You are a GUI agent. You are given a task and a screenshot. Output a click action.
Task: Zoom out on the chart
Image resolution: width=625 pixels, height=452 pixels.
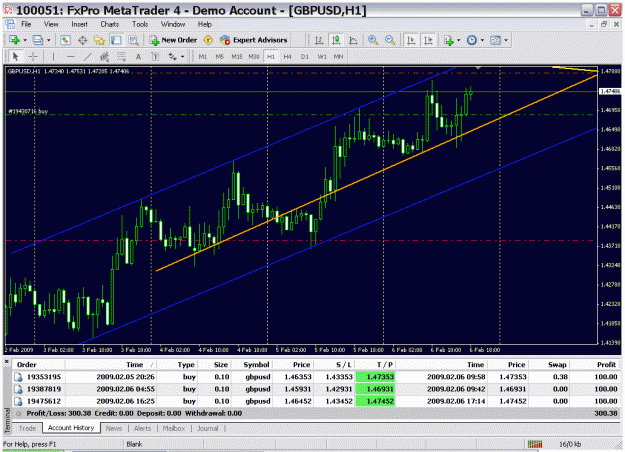tap(390, 40)
